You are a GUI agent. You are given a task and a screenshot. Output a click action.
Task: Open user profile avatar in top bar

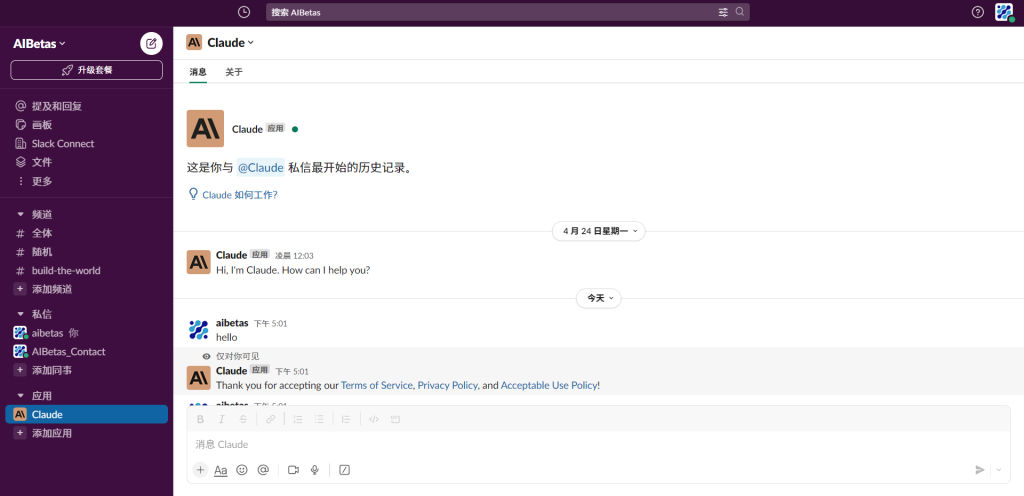point(1004,12)
